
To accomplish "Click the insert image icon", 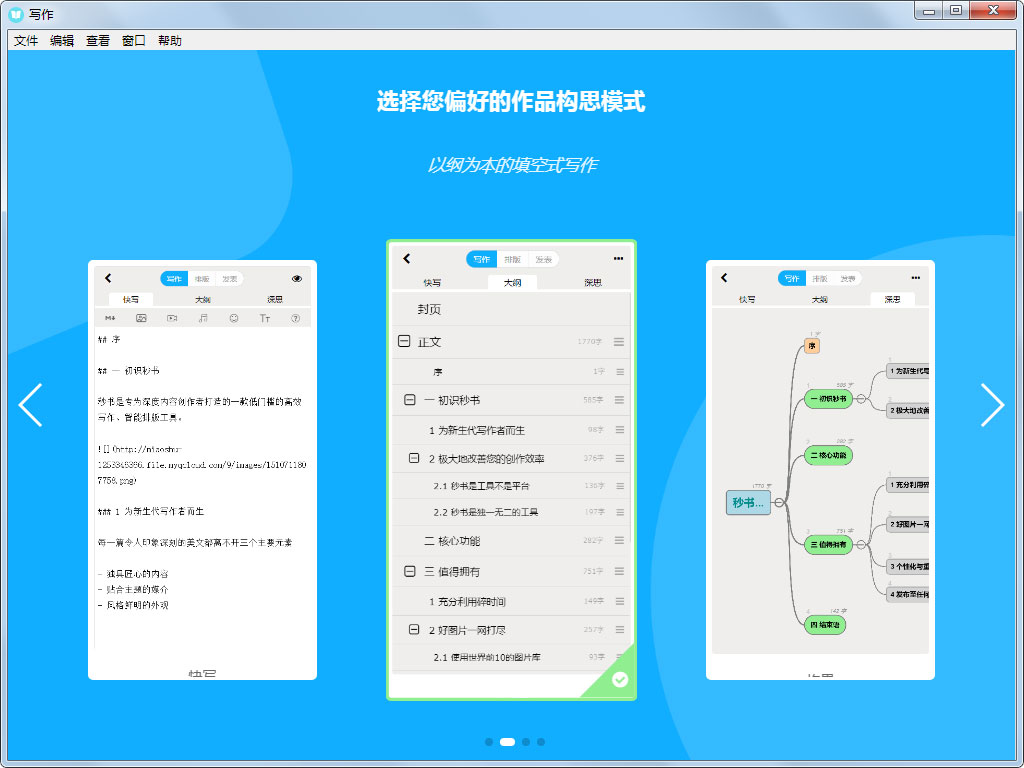I will [141, 318].
